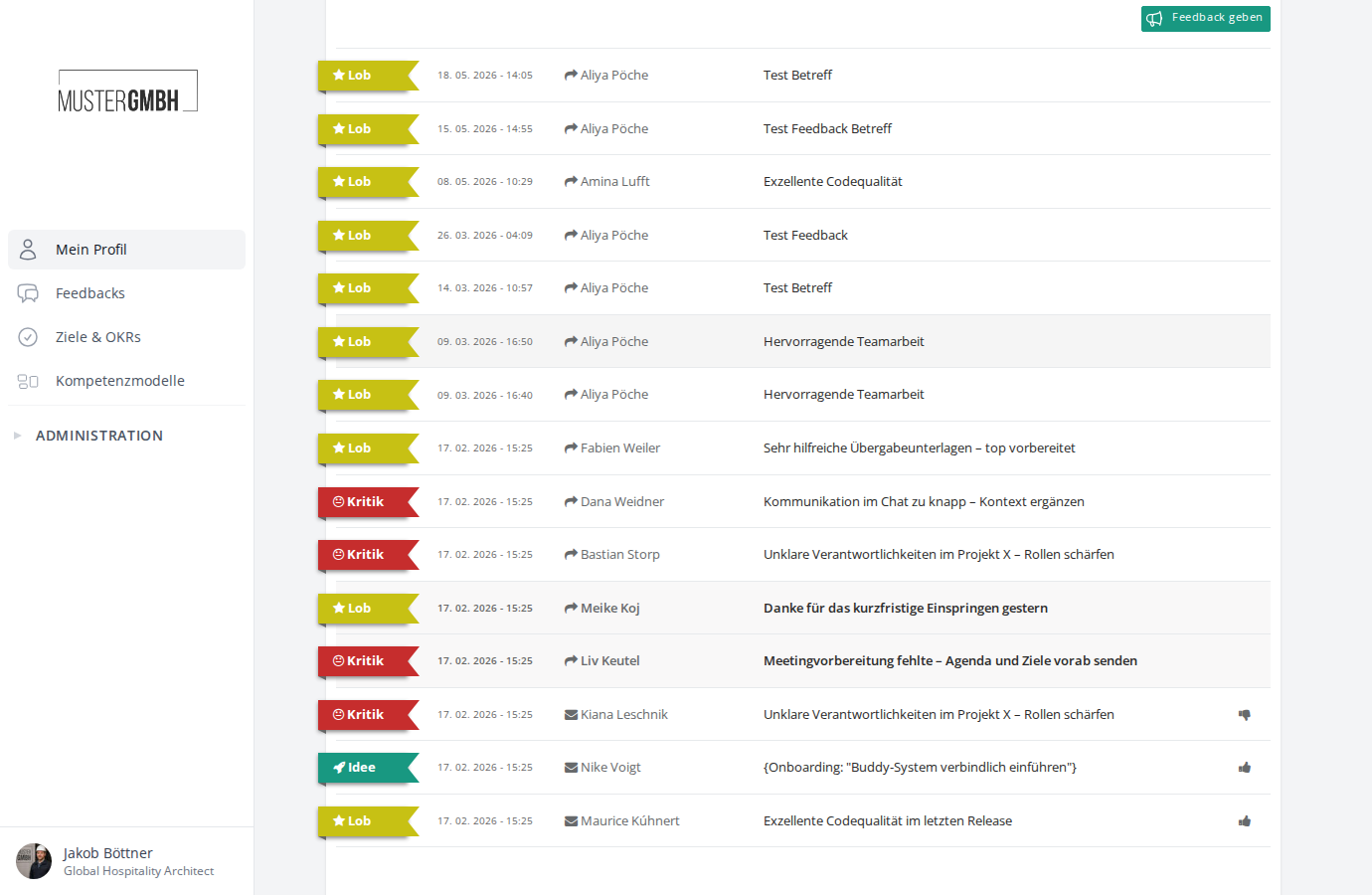Expand the ADMINISTRATION section triangle
The image size is (1372, 895).
tap(17, 436)
